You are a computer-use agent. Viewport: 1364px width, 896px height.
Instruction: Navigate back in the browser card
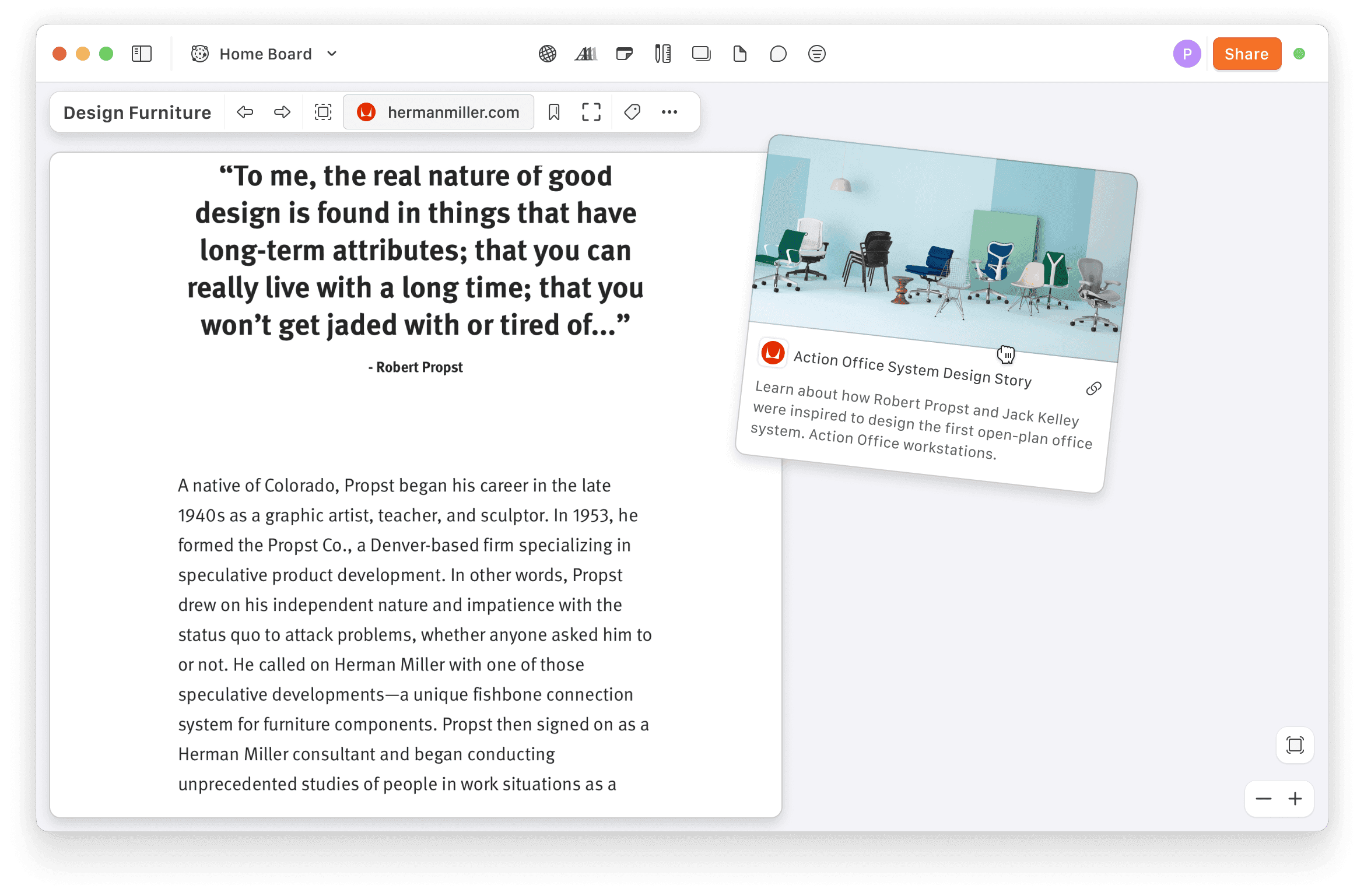(245, 112)
